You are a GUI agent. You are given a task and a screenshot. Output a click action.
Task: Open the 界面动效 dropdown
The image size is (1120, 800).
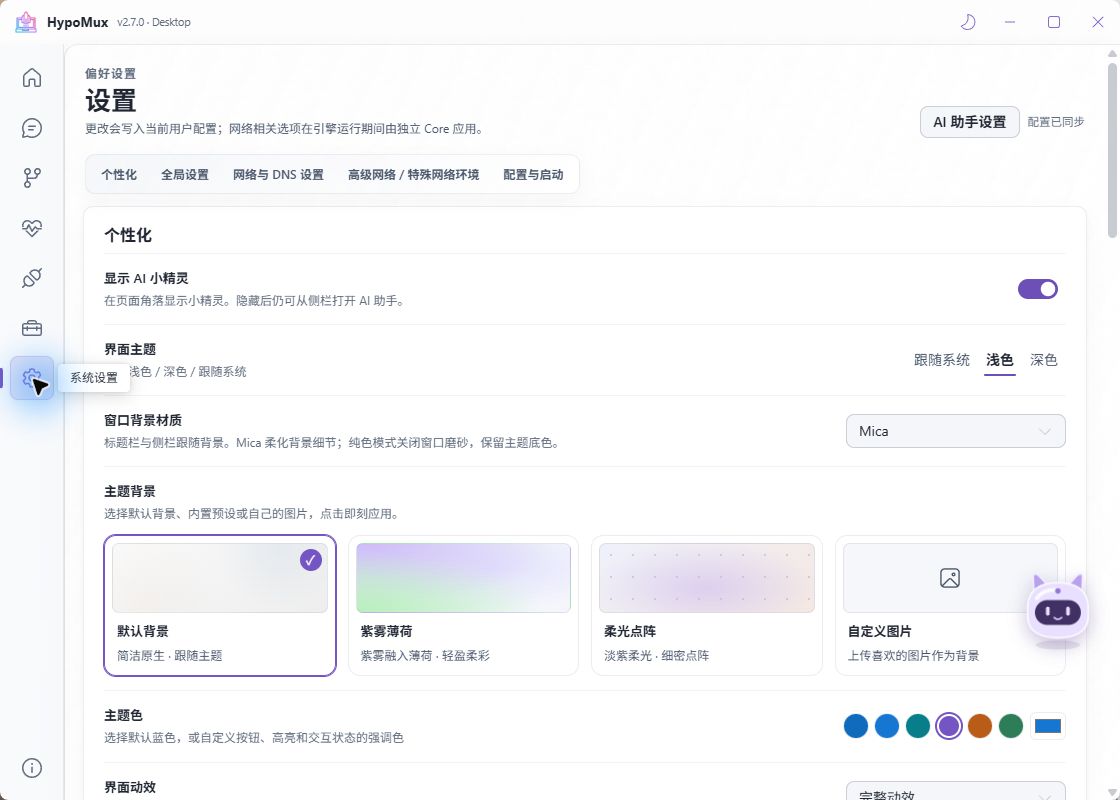click(955, 791)
